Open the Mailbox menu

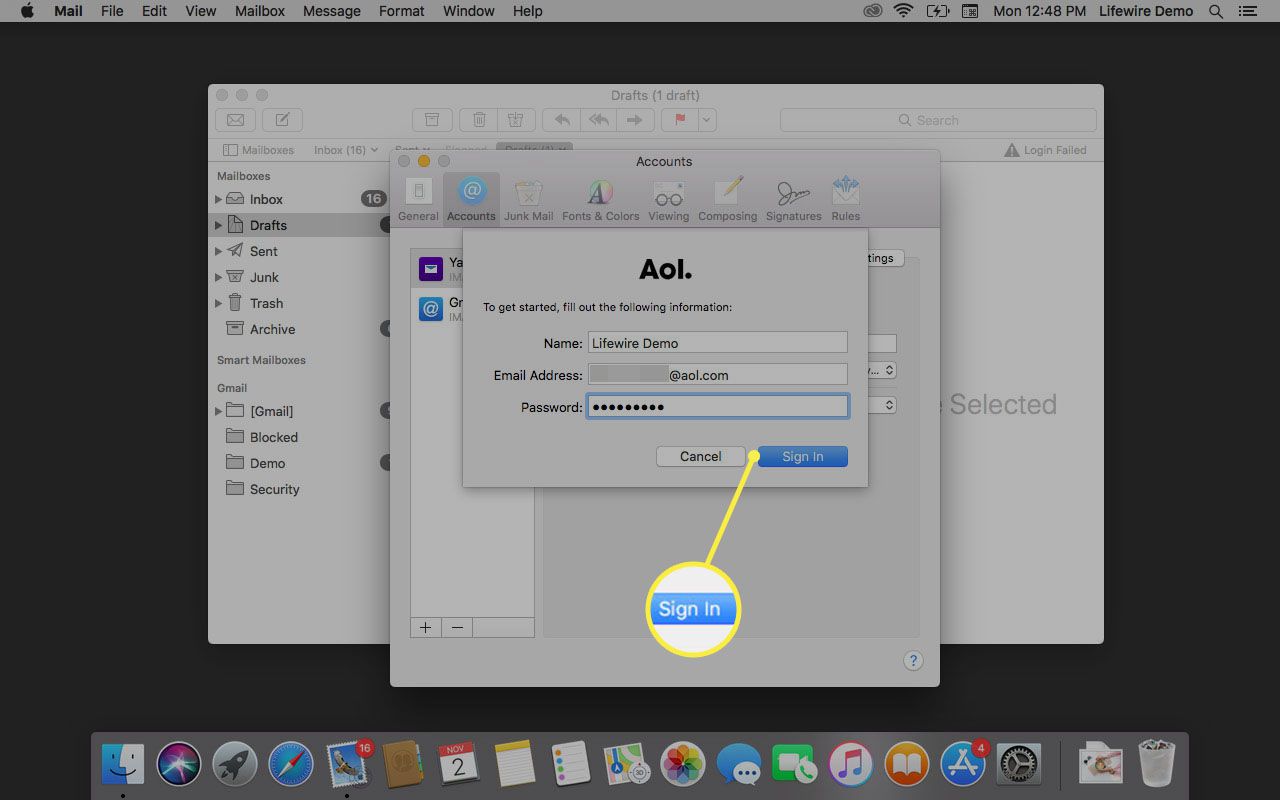click(260, 11)
